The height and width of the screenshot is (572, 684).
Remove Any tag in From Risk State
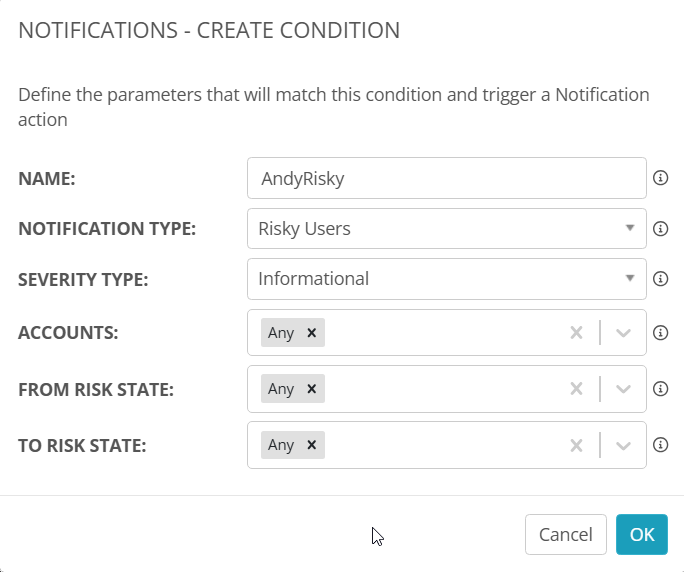311,389
